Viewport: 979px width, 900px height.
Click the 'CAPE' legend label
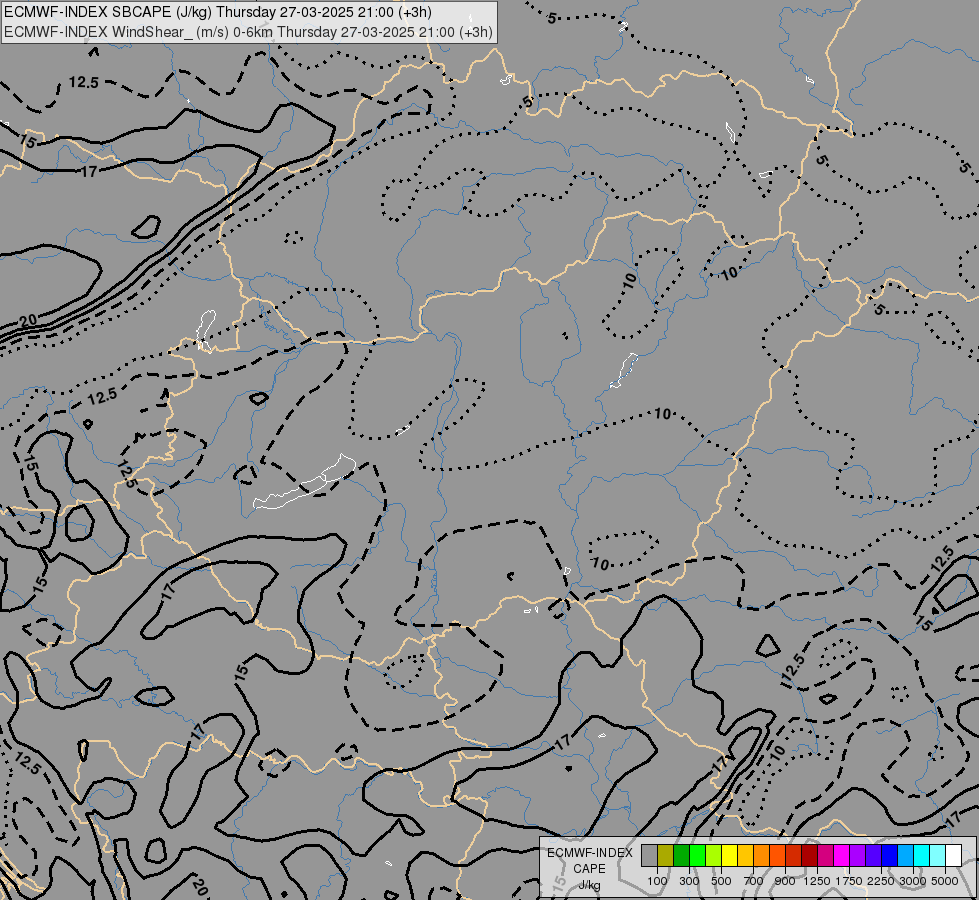(x=589, y=869)
